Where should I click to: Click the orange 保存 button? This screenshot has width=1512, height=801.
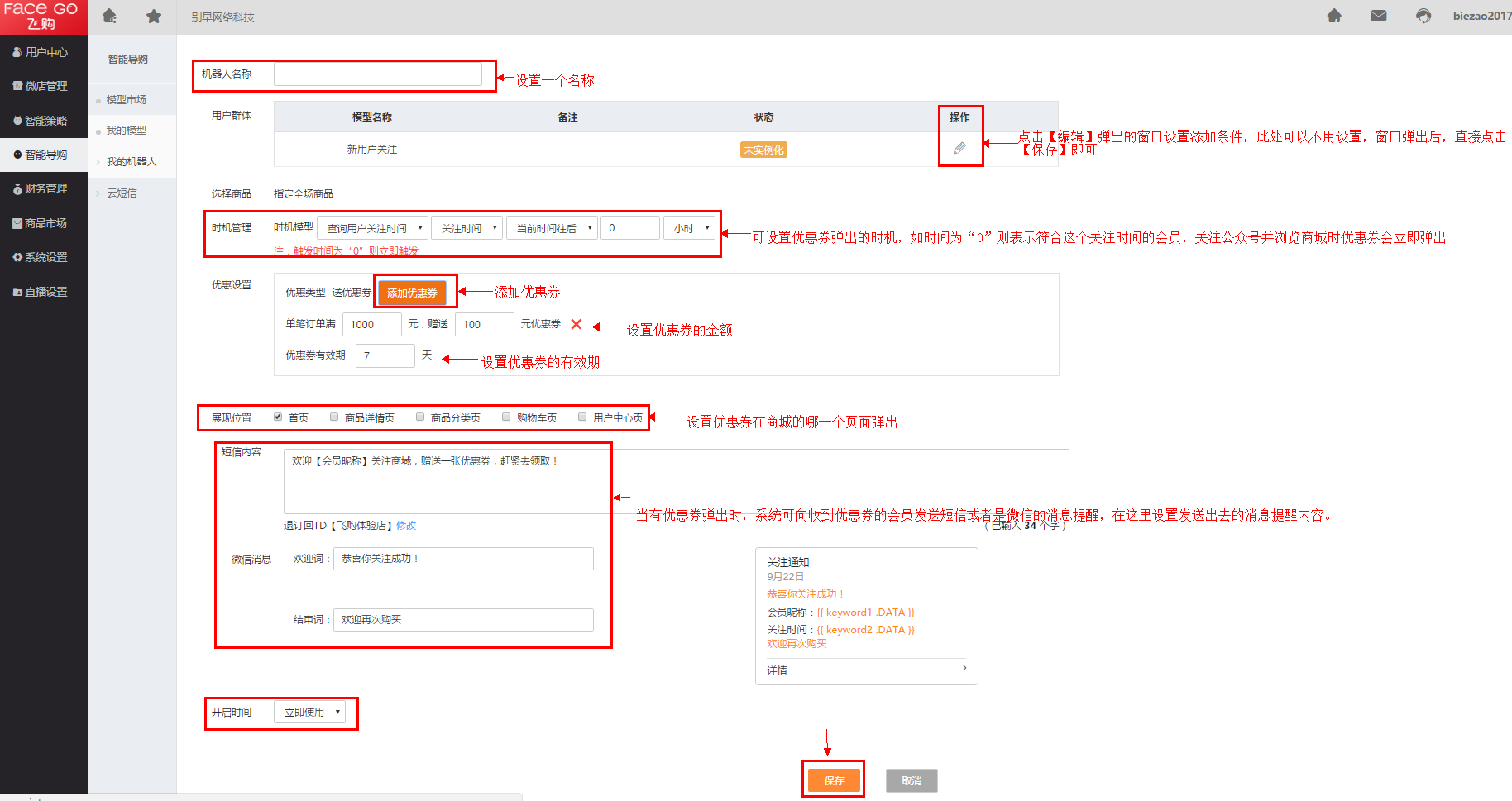pos(834,780)
